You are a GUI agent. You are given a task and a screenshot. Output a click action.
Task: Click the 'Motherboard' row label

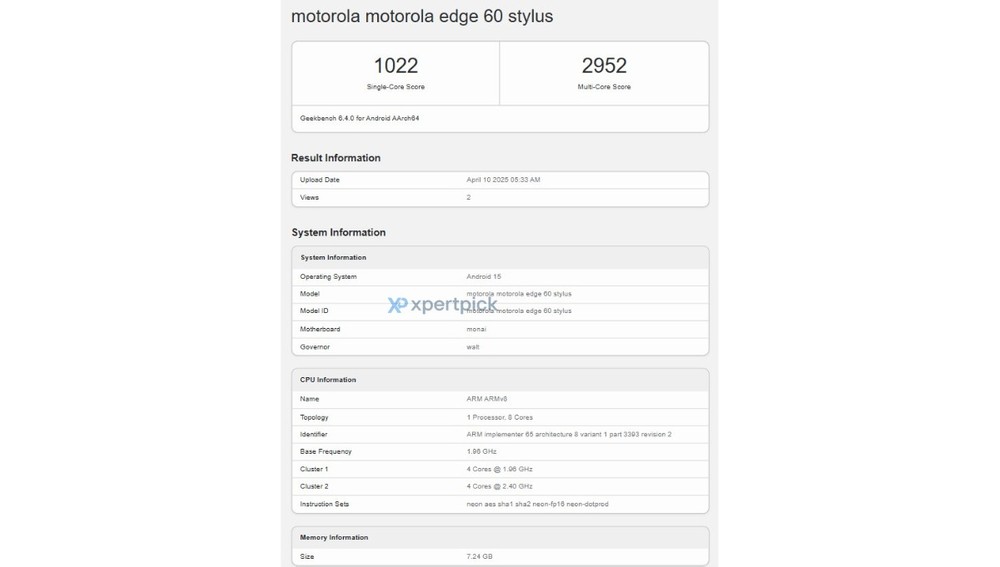pyautogui.click(x=320, y=329)
